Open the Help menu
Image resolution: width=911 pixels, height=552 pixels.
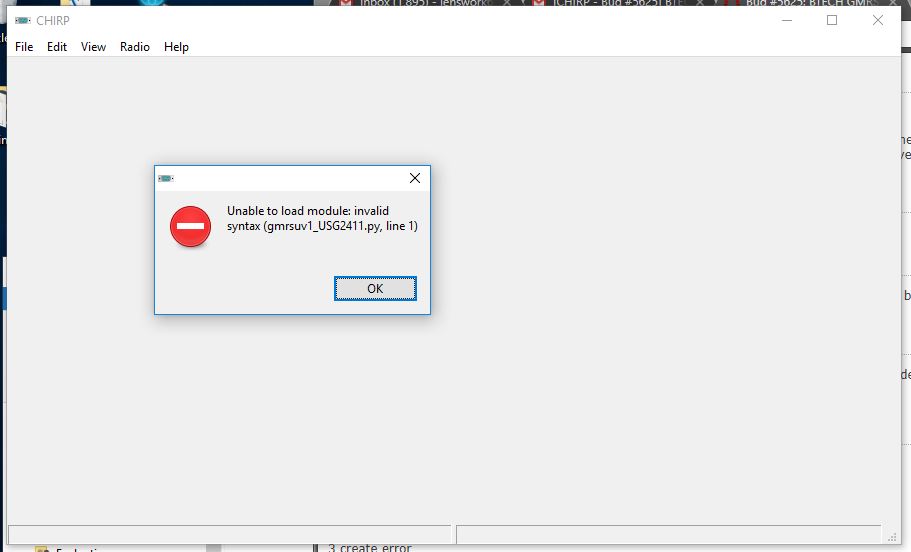176,47
